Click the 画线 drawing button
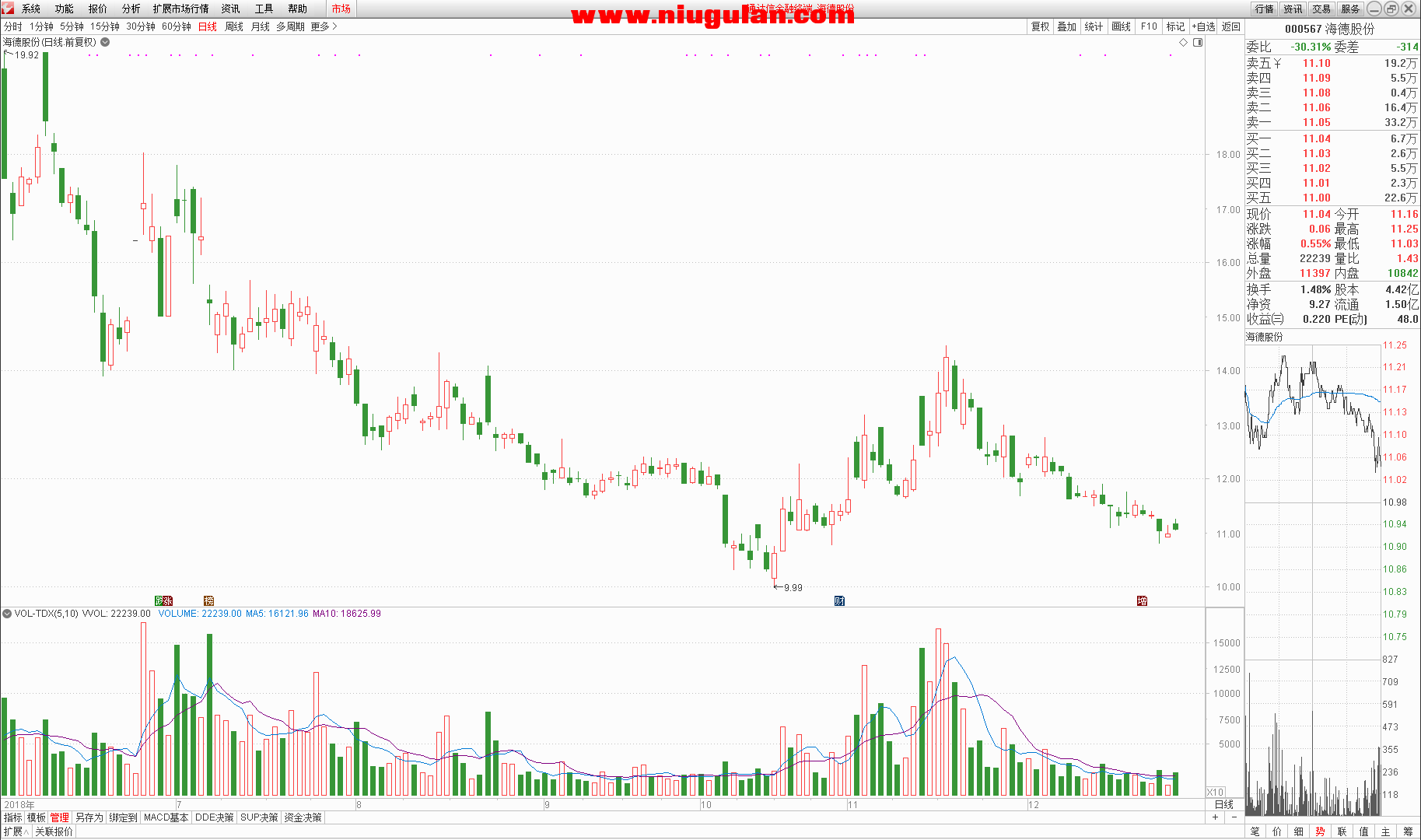Viewport: 1421px width, 840px height. [1122, 26]
